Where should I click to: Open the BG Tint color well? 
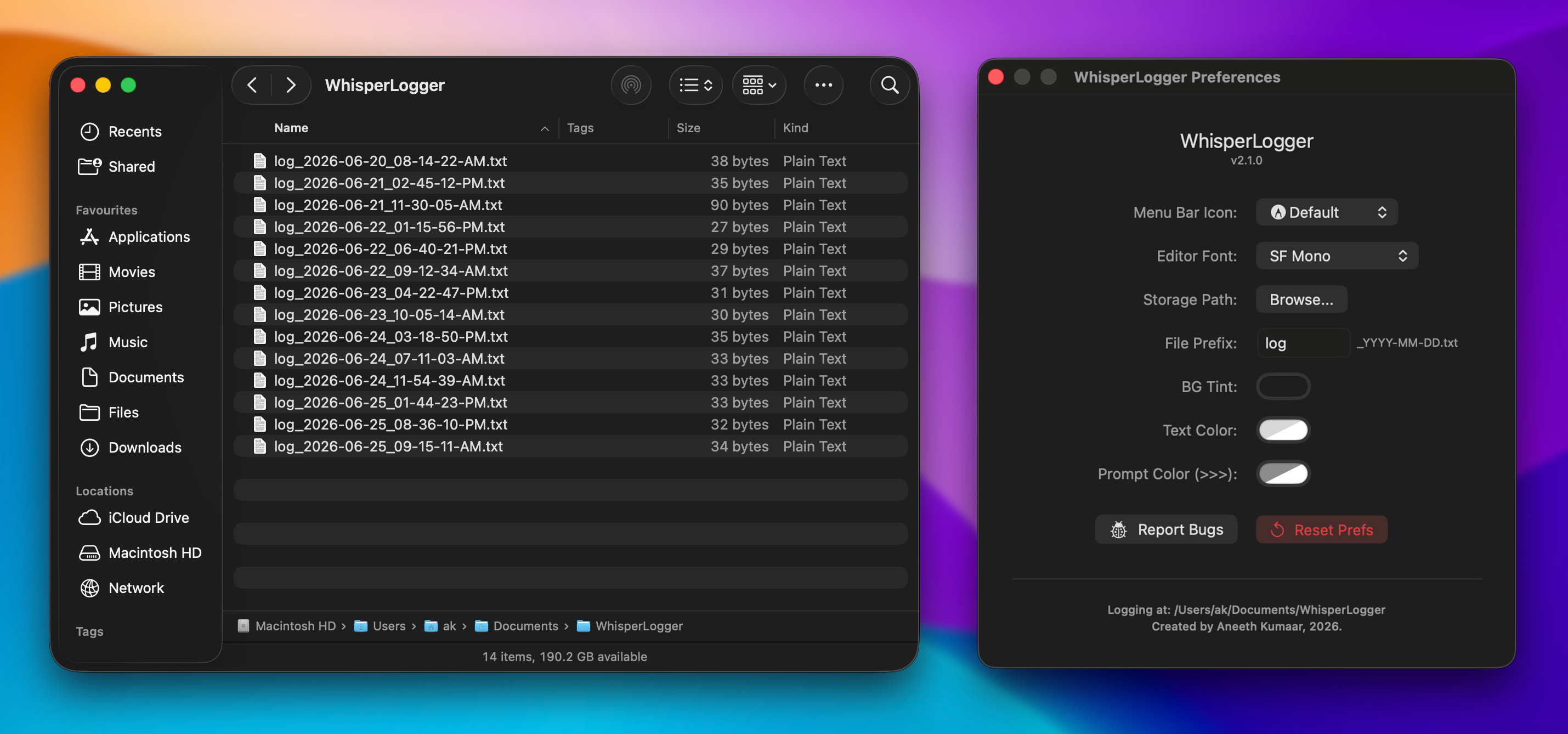click(1283, 387)
